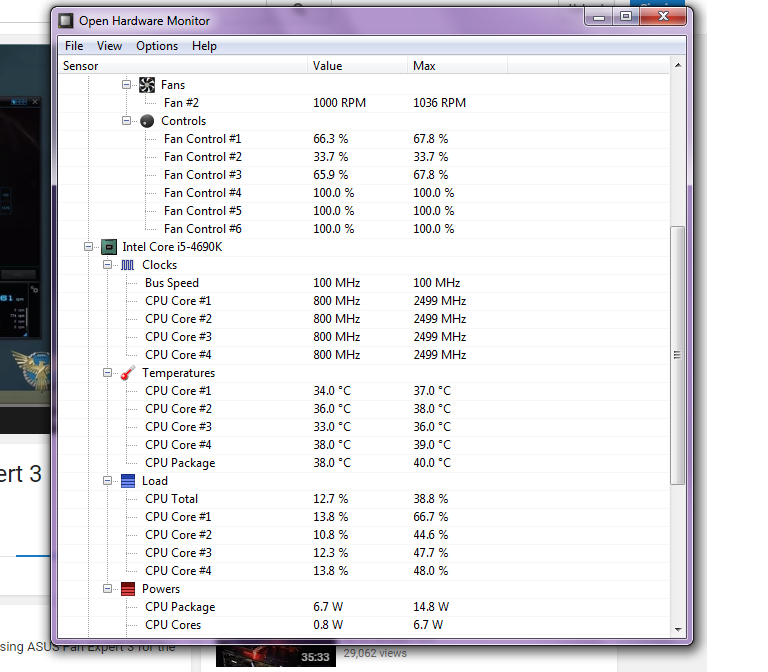Select Fan Control #1 row
This screenshot has height=672, width=768.
tap(363, 139)
